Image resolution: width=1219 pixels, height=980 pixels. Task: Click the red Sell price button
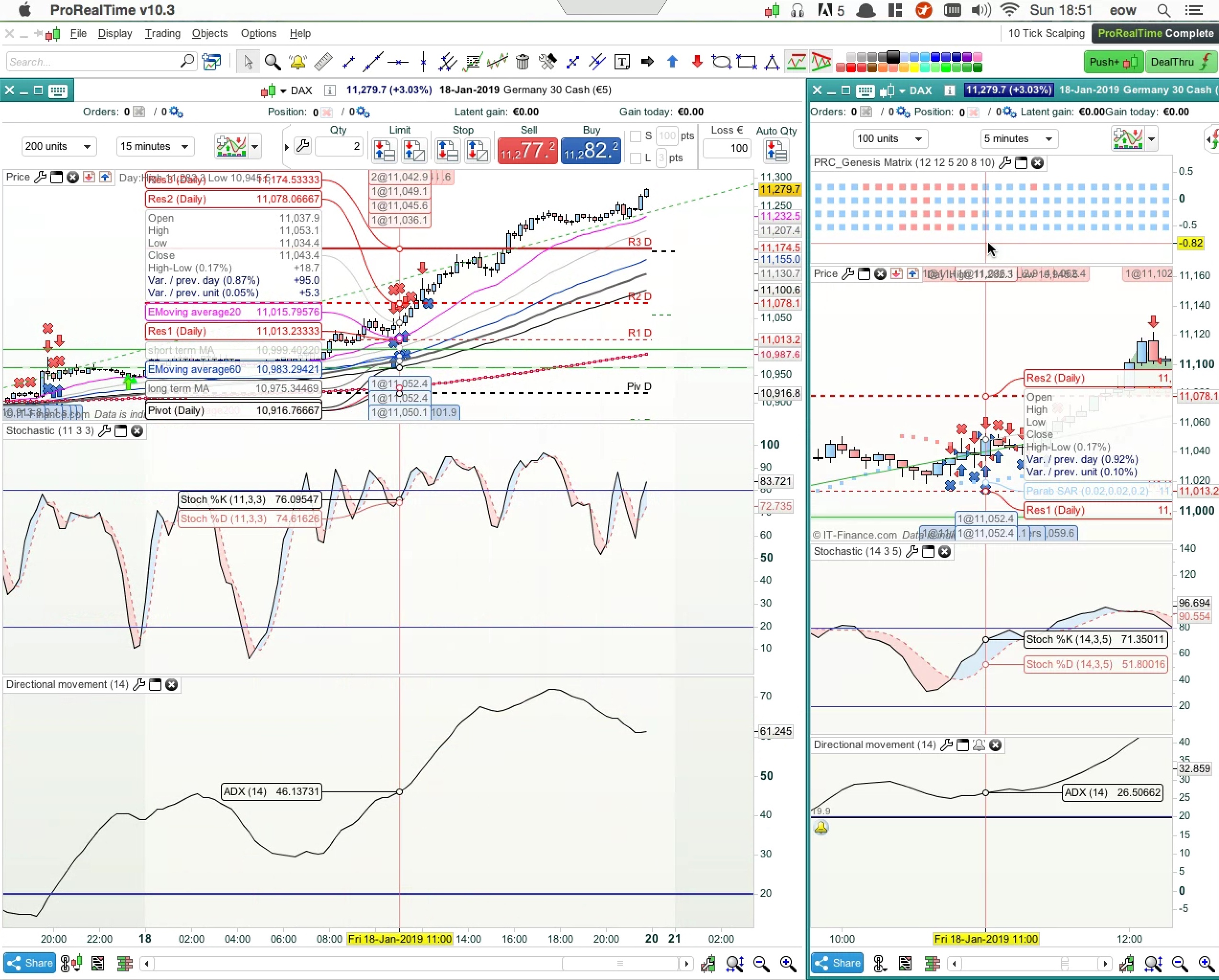527,151
